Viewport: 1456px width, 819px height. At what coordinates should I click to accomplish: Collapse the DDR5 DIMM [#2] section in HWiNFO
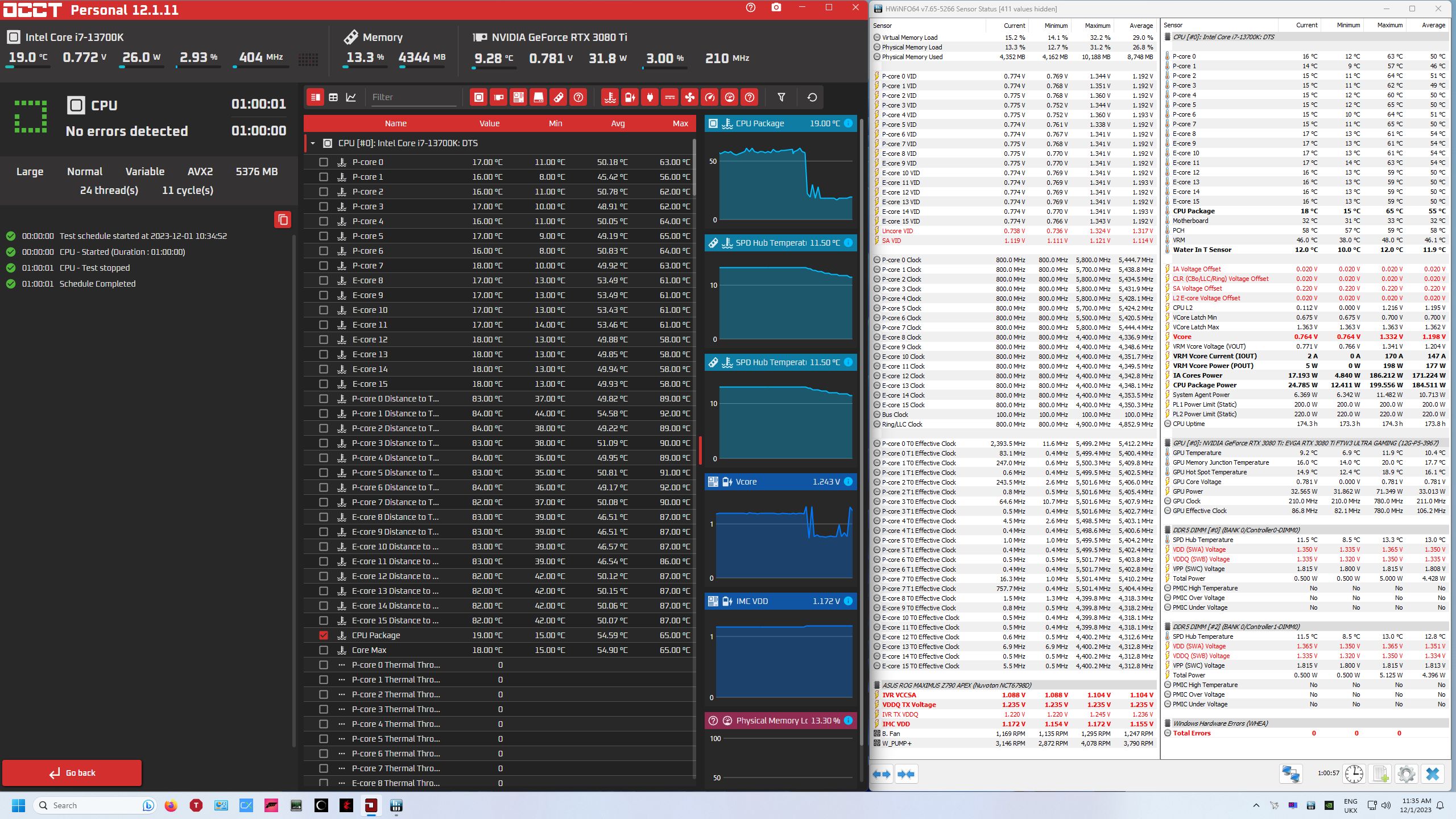click(x=1168, y=627)
